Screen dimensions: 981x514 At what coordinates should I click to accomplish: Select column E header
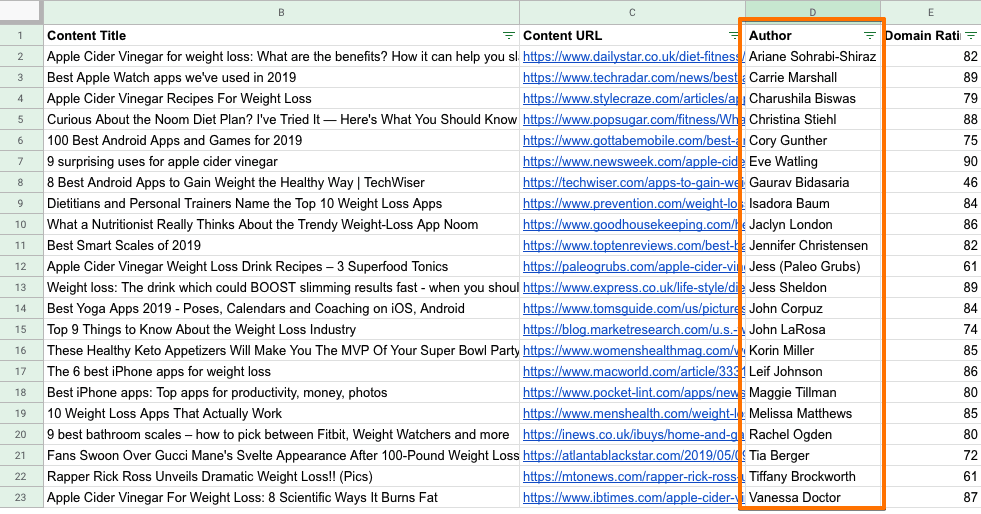[931, 12]
